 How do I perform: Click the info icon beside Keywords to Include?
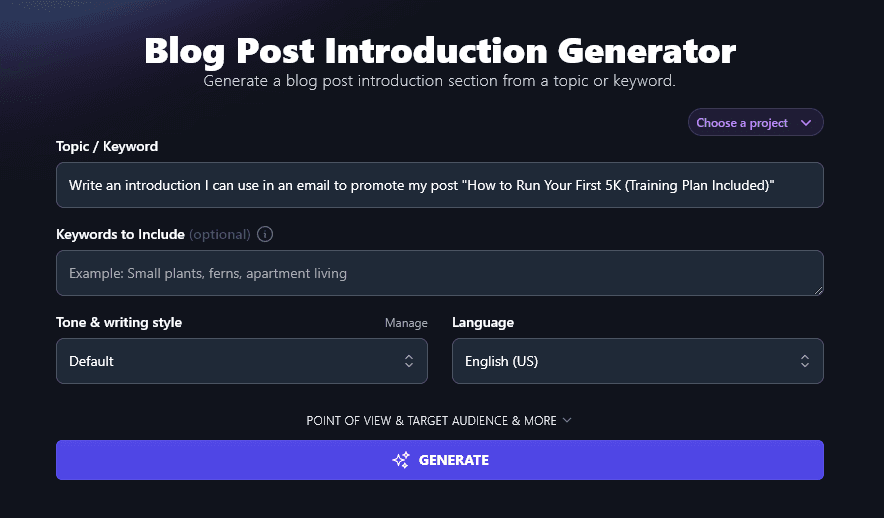click(265, 235)
